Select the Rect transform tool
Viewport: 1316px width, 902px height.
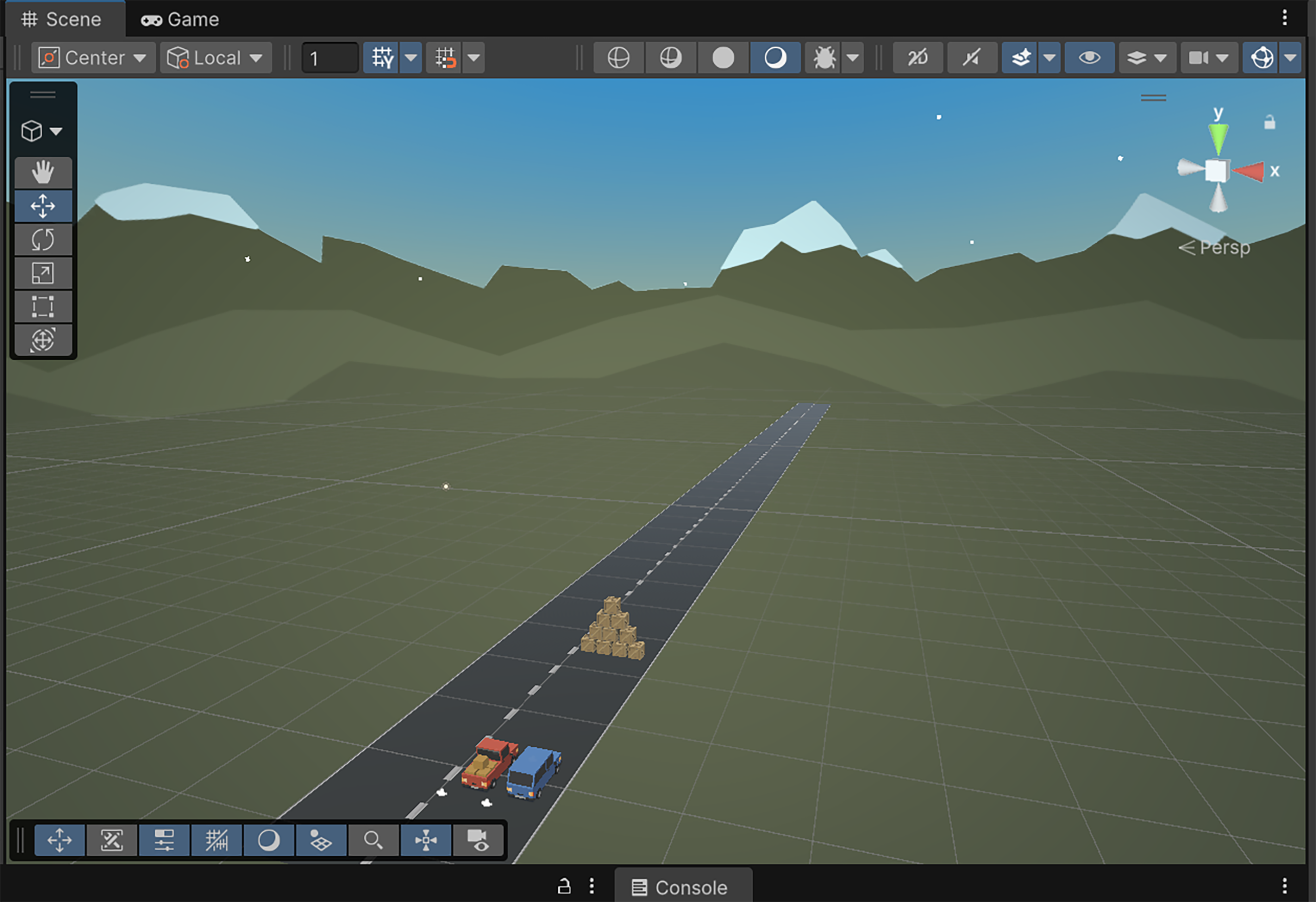[x=43, y=307]
